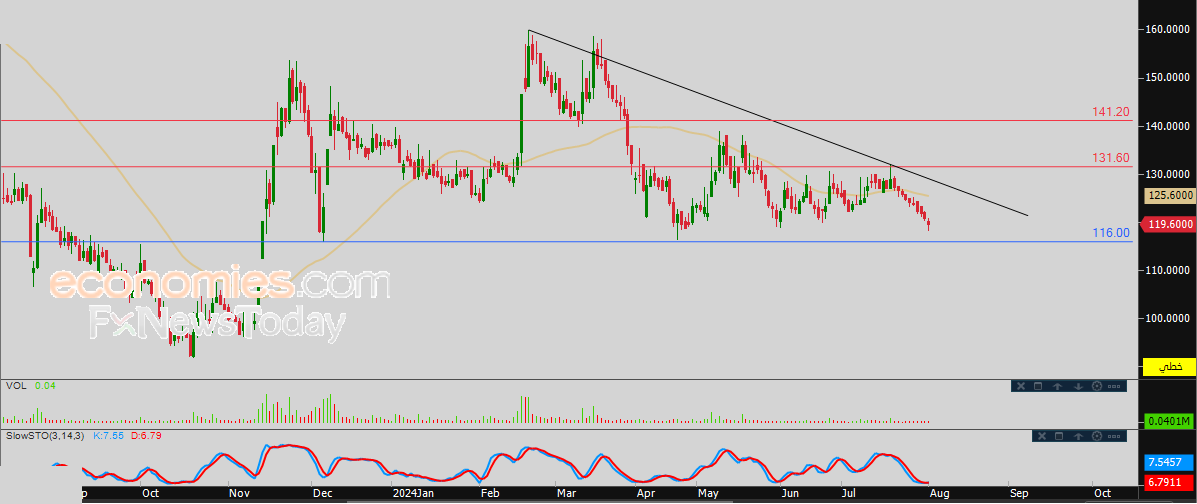This screenshot has width=1197, height=504.
Task: Click the 150.0000 price axis label
Action: (1167, 77)
